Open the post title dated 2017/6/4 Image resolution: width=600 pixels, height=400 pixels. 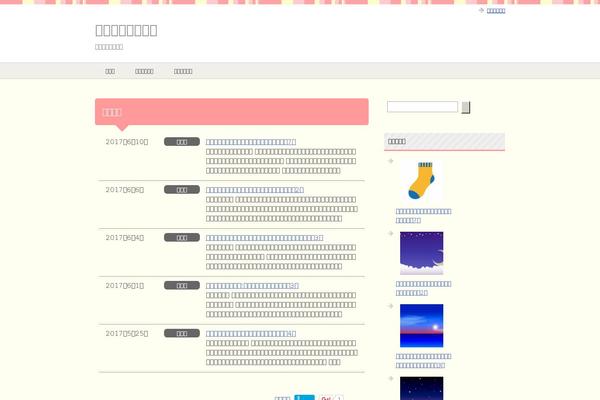pyautogui.click(x=264, y=238)
